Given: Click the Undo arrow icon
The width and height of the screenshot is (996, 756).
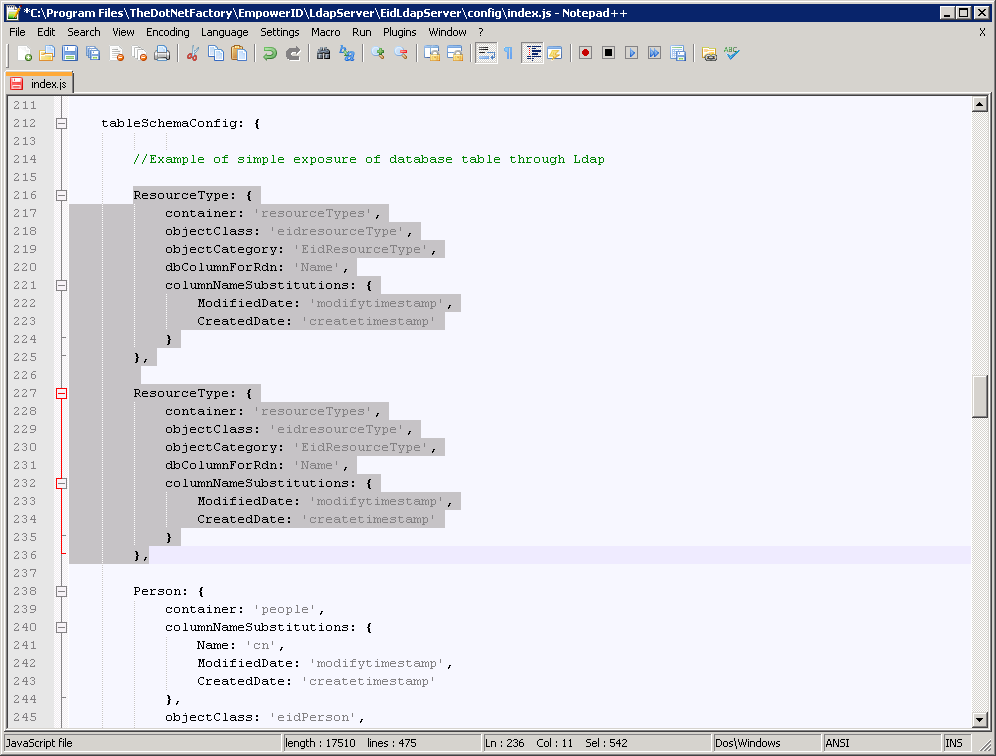Looking at the screenshot, I should point(270,53).
